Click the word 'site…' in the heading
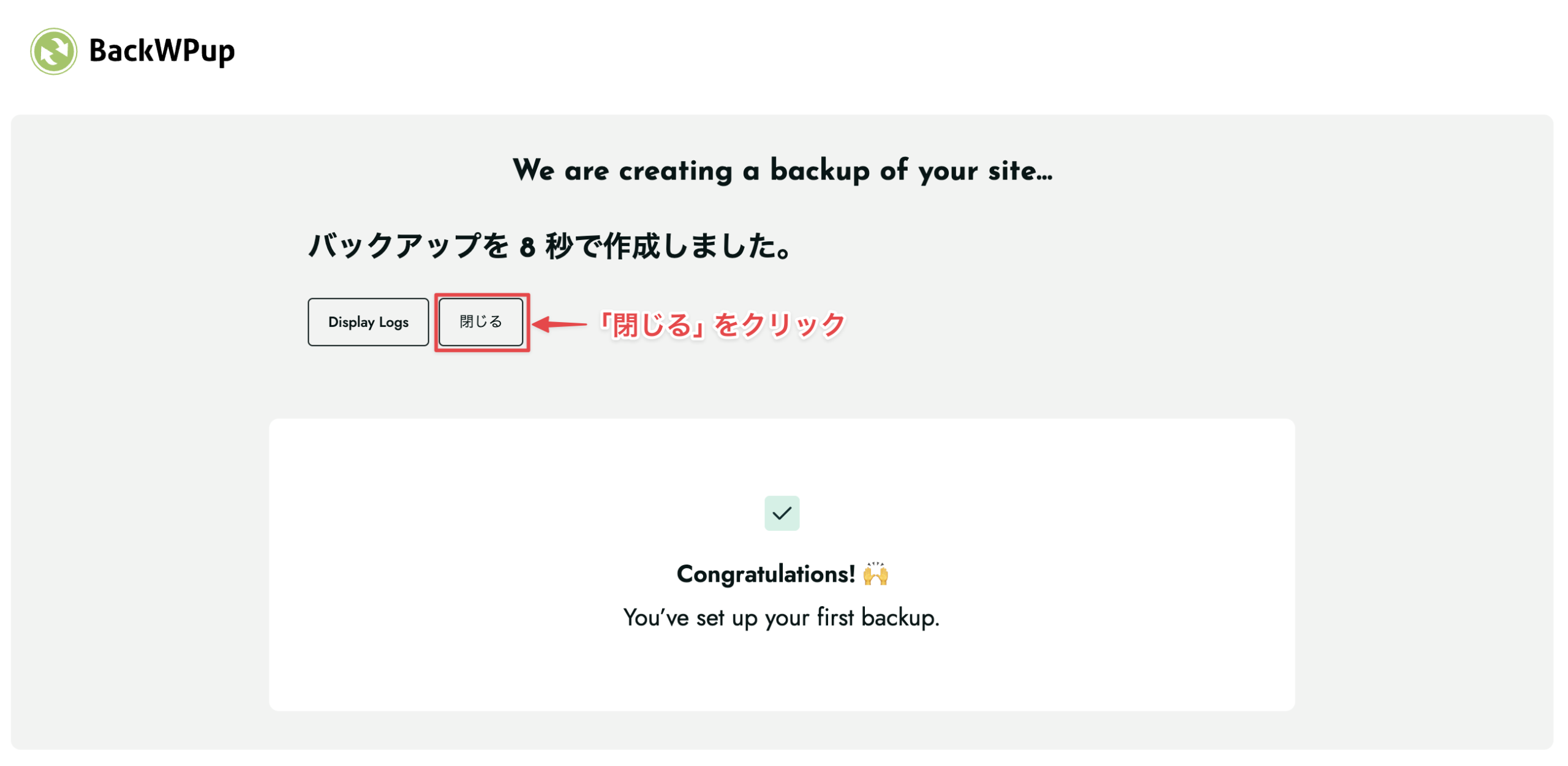Viewport: 1568px width, 766px height. pos(1020,170)
